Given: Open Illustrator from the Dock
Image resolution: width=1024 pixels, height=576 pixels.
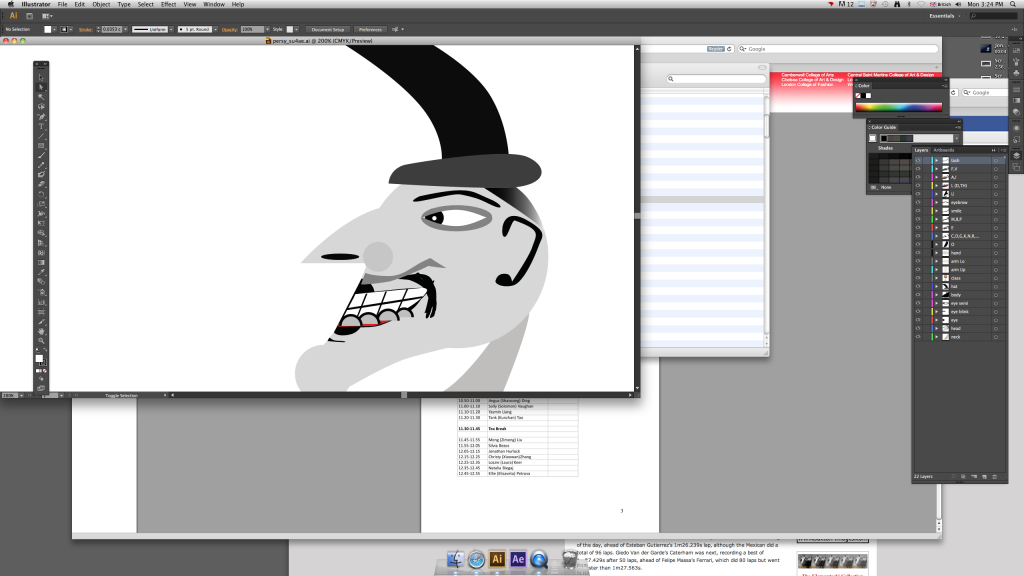Looking at the screenshot, I should pos(497,559).
